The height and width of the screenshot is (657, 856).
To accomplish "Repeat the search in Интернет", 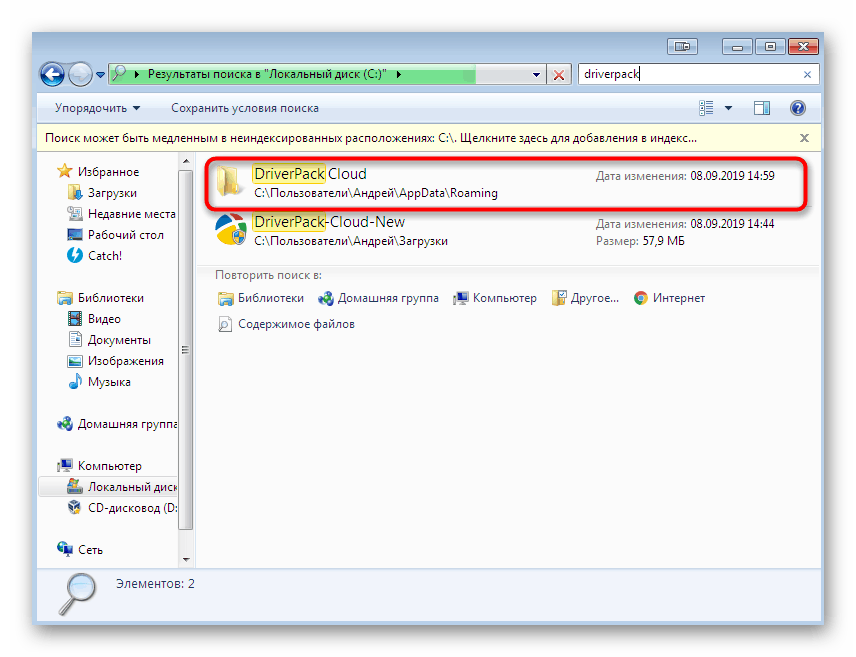I will pyautogui.click(x=669, y=298).
